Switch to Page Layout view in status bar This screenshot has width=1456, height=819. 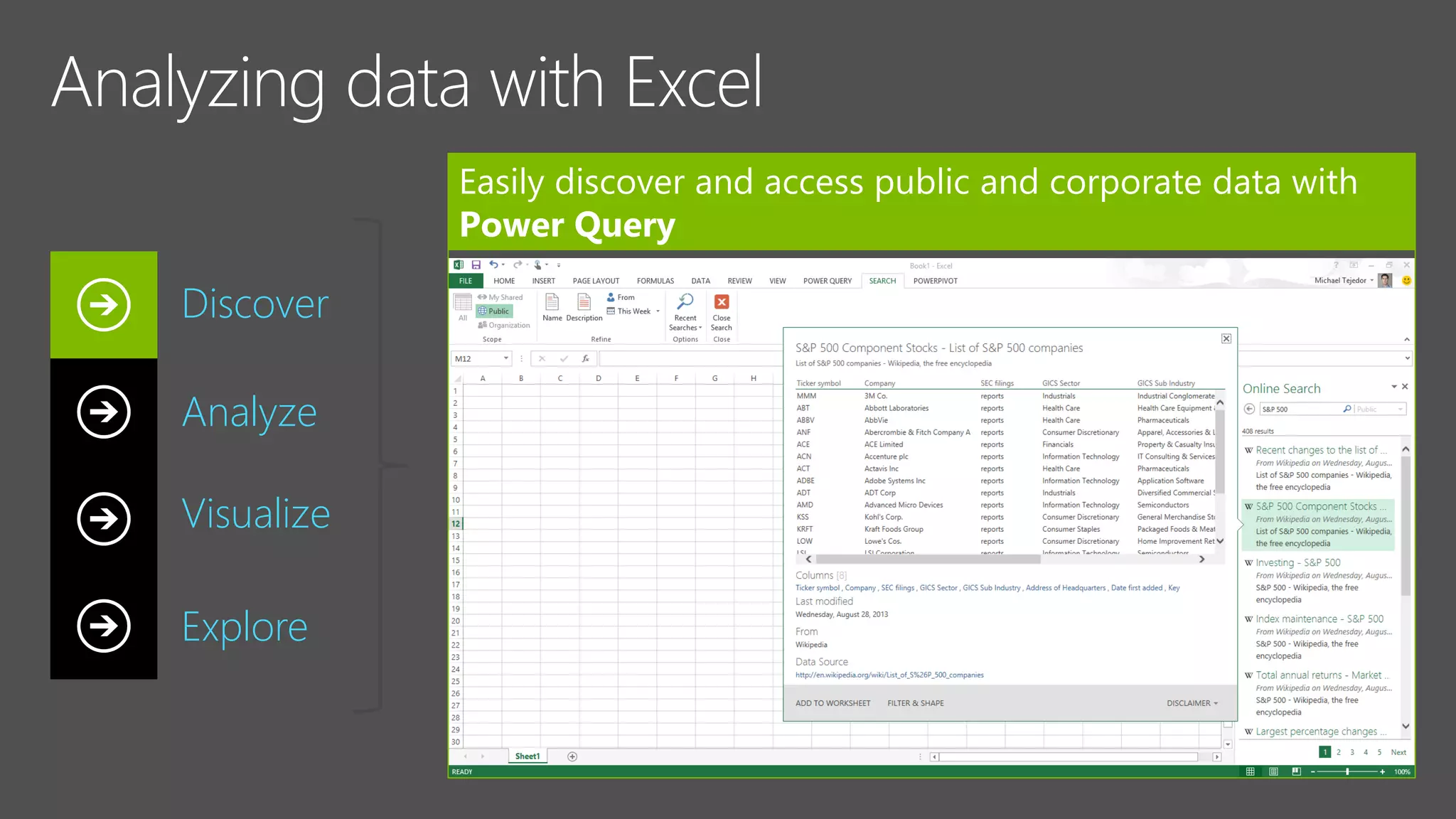[x=1273, y=772]
